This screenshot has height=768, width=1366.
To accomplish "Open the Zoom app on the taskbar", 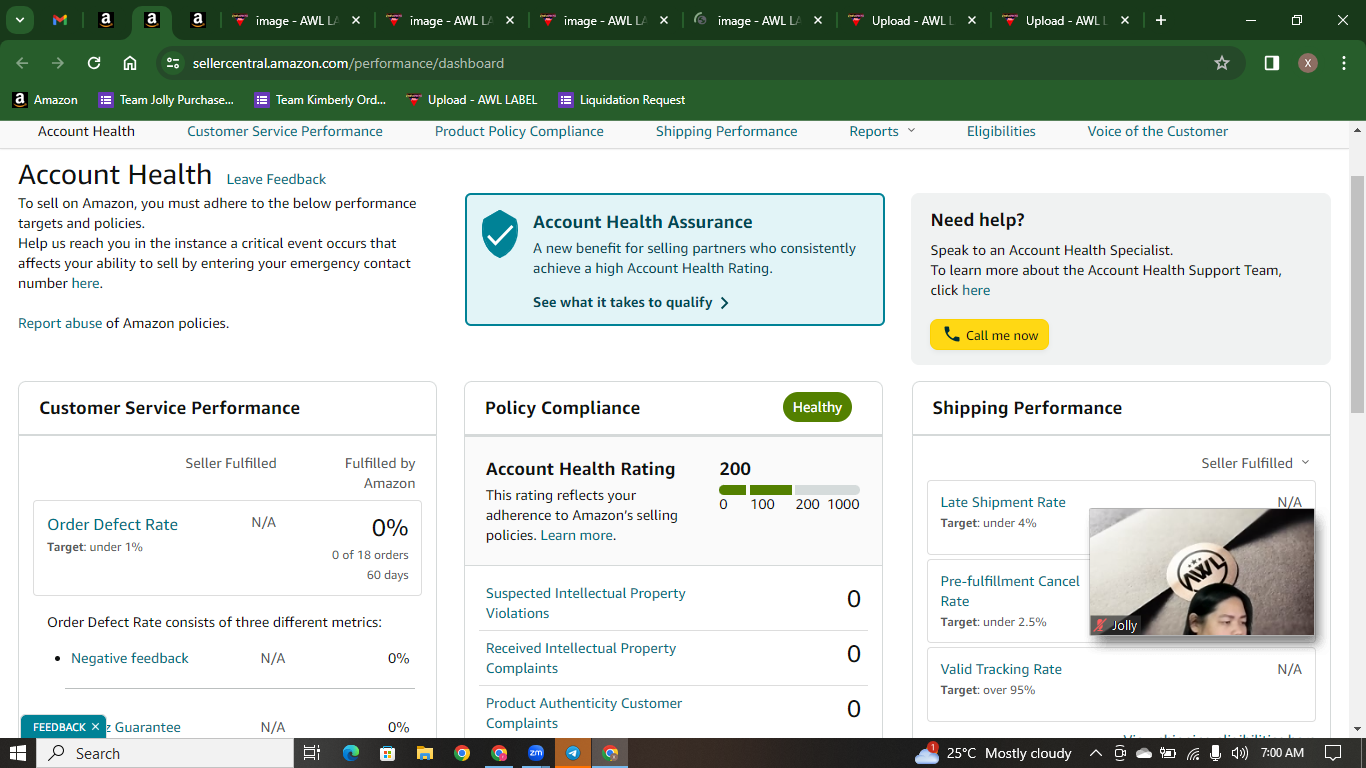I will (x=536, y=753).
